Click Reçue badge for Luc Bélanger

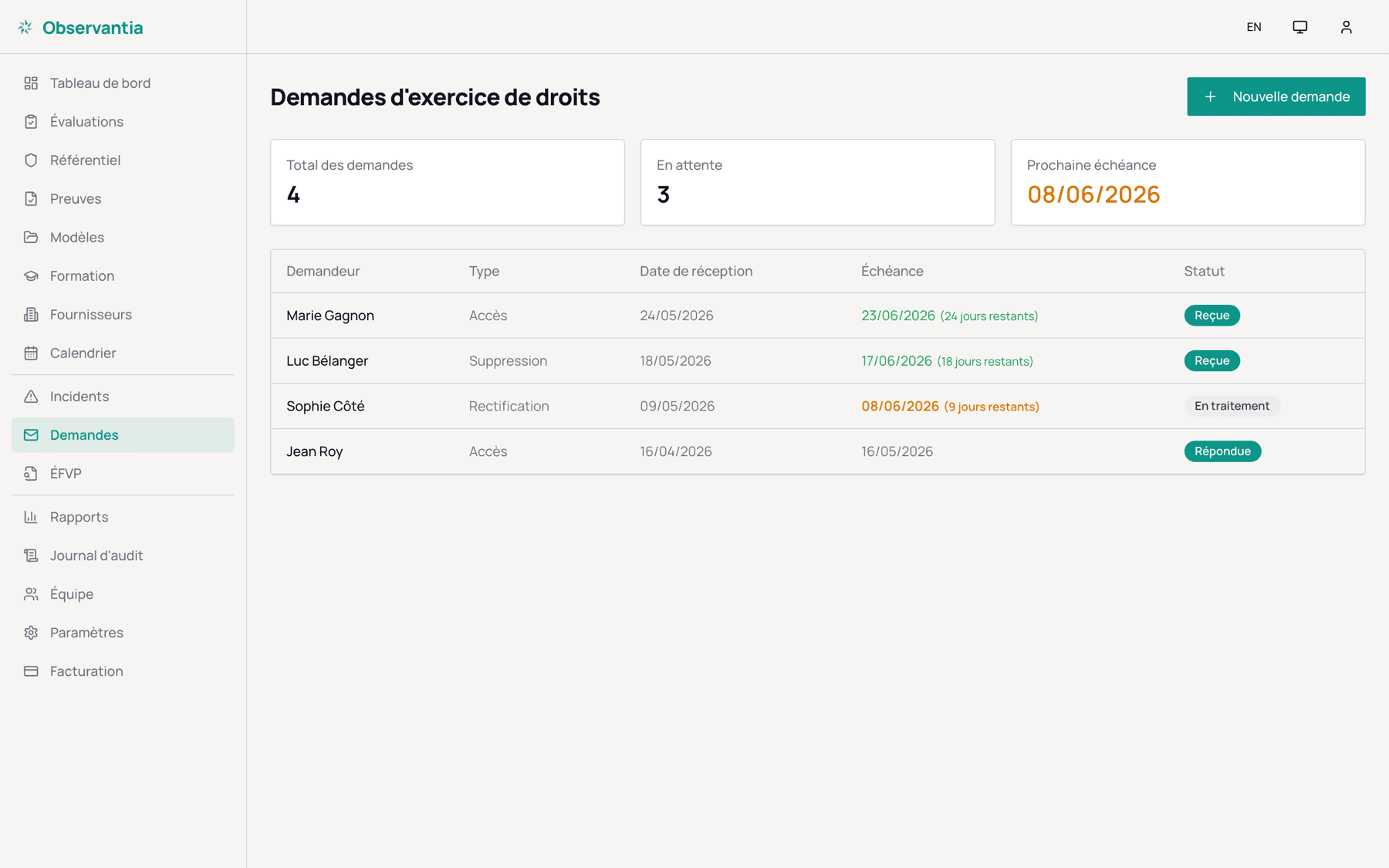1212,361
